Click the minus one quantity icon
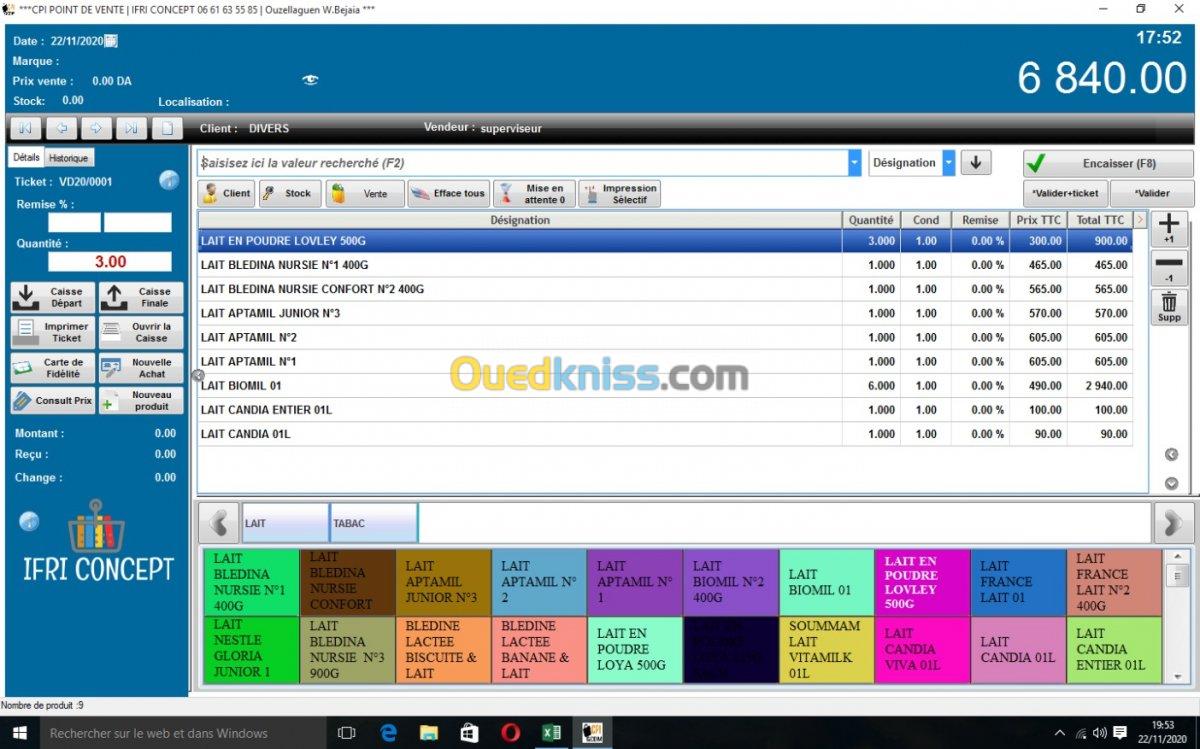Screen dimensions: 1200x749 click(1168, 267)
